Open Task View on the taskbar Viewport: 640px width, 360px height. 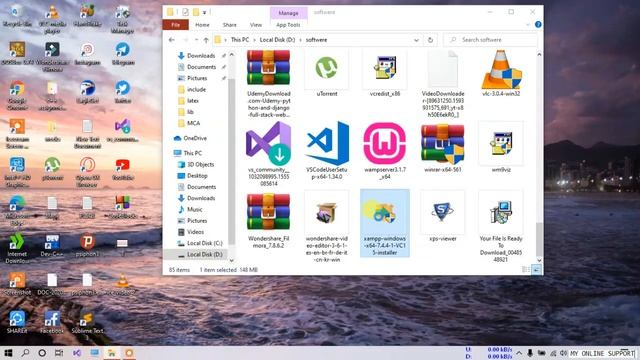click(x=59, y=353)
